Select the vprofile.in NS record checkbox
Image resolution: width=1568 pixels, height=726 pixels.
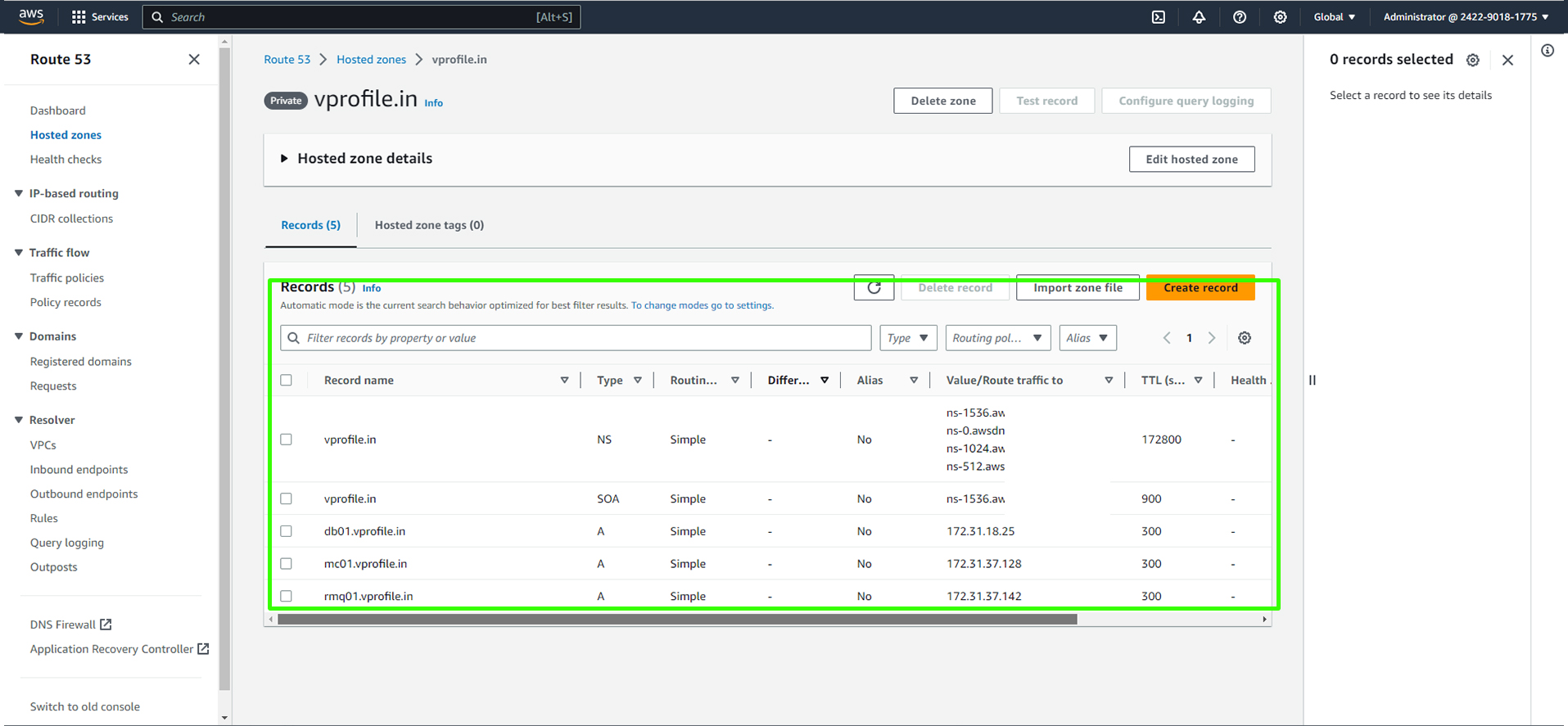tap(286, 440)
